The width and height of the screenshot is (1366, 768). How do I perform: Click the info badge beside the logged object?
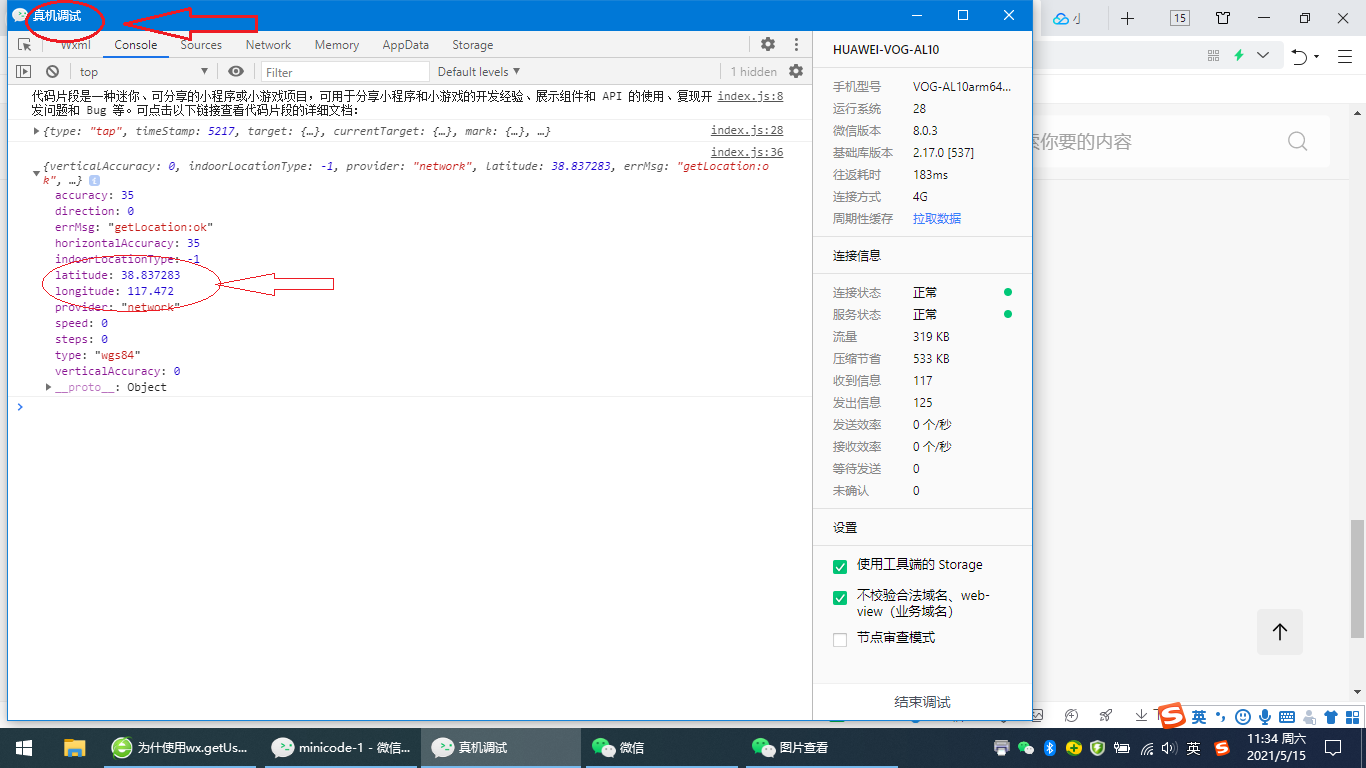coord(94,181)
